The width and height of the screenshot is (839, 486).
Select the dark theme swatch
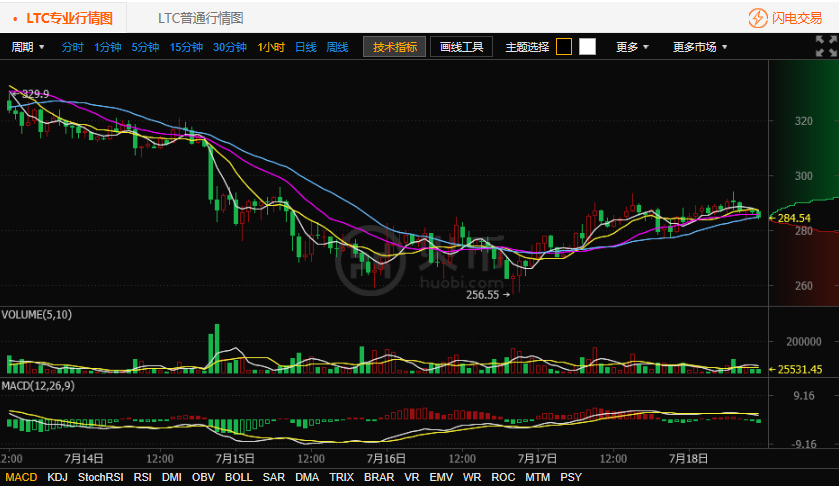(564, 47)
